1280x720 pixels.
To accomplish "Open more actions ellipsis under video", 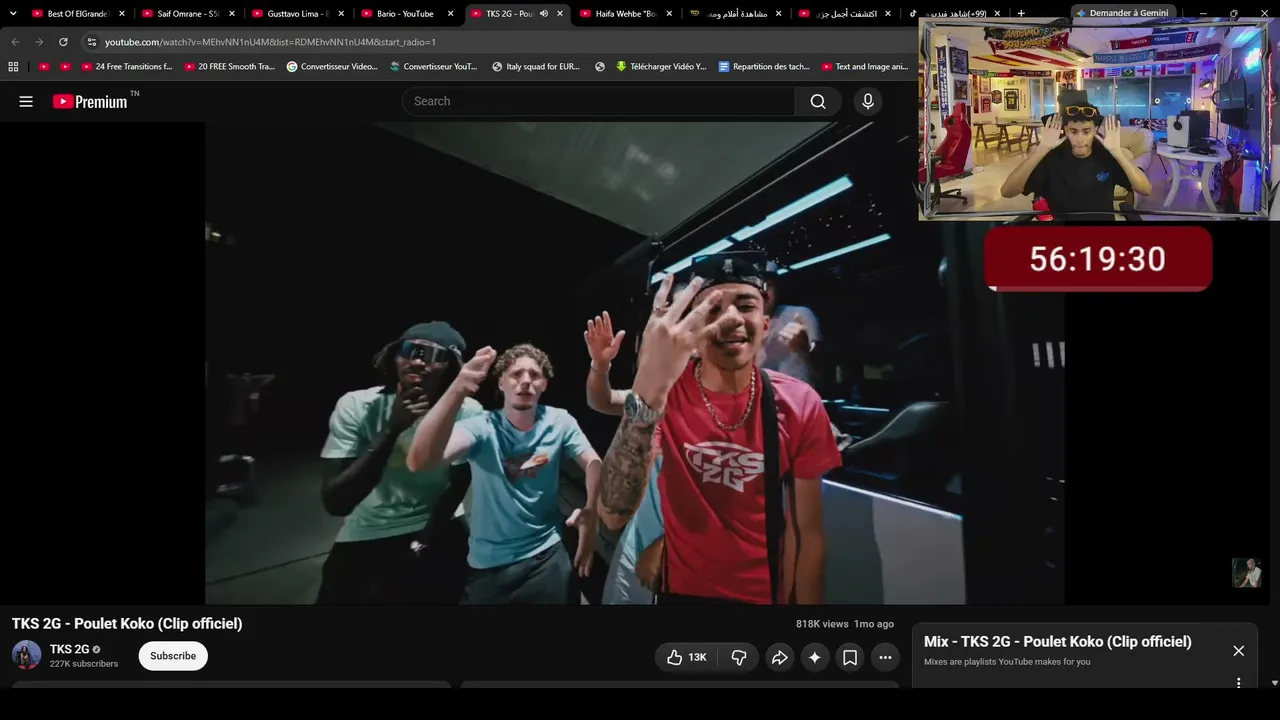I will 885,657.
